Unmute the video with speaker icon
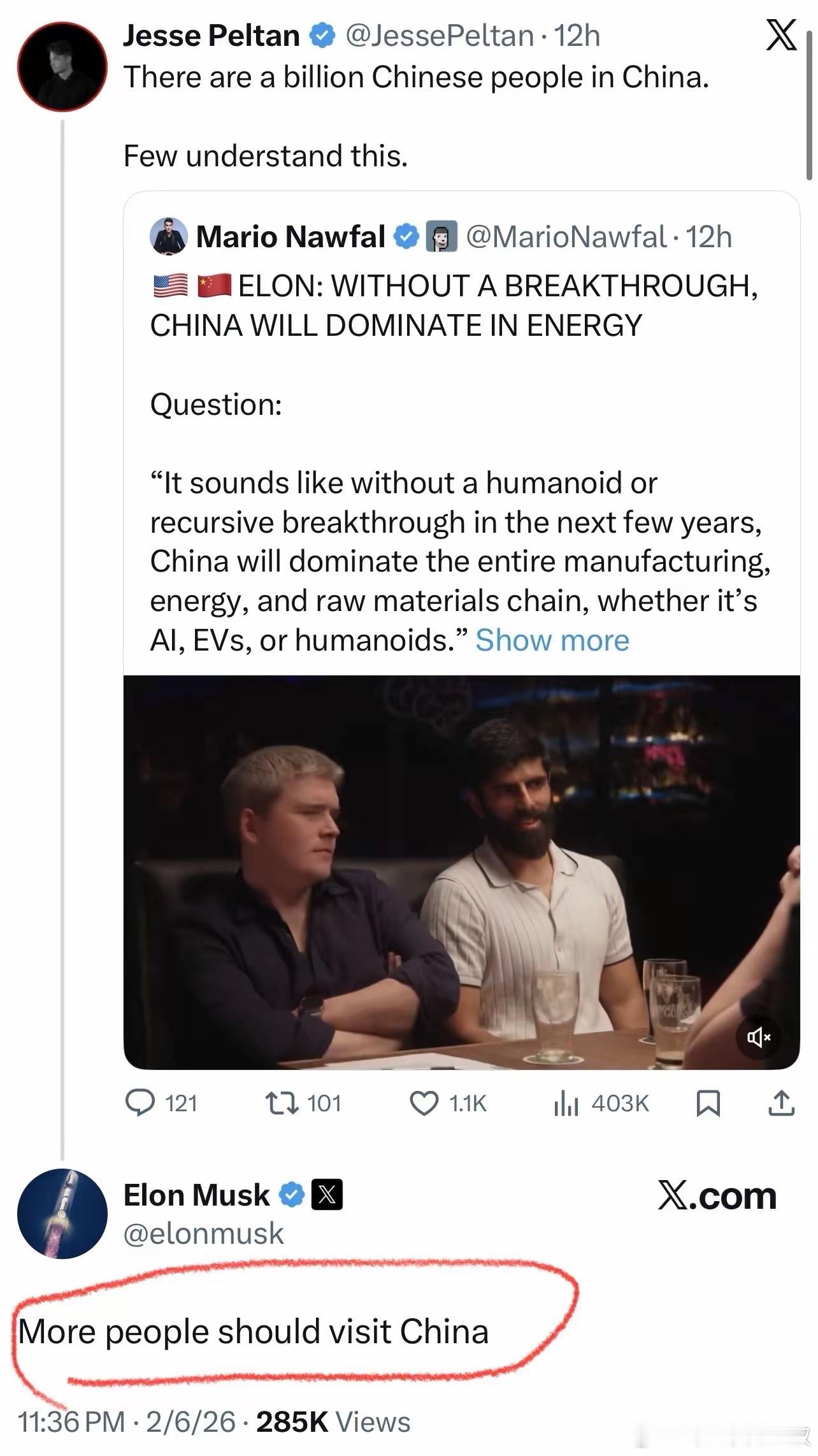Screen dimensions: 818x1456 click(758, 1038)
